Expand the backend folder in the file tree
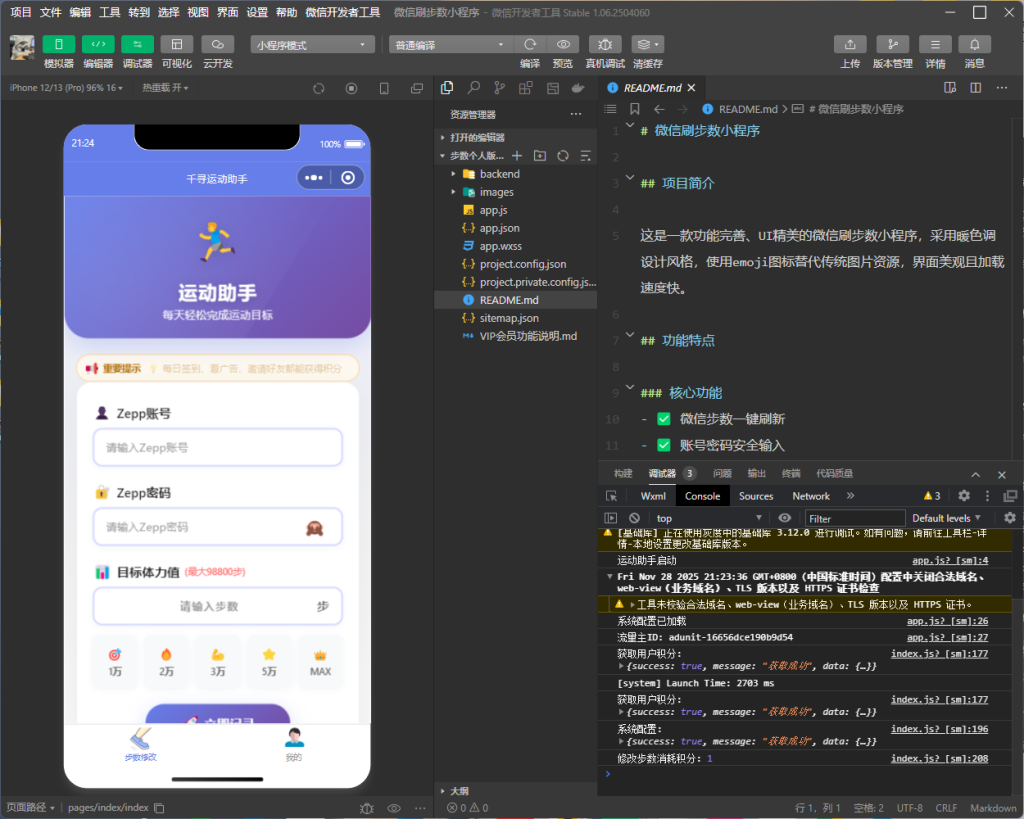 pyautogui.click(x=499, y=174)
